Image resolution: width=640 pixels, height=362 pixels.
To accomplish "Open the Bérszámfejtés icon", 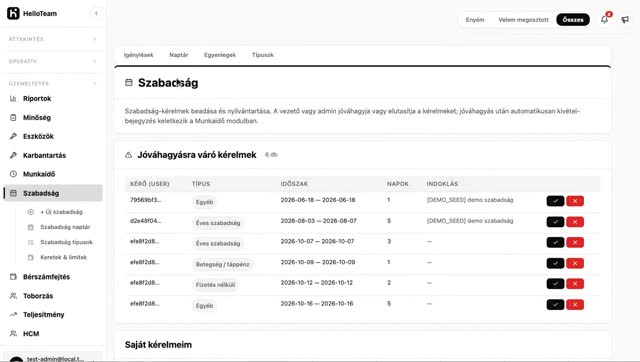I will click(13, 277).
